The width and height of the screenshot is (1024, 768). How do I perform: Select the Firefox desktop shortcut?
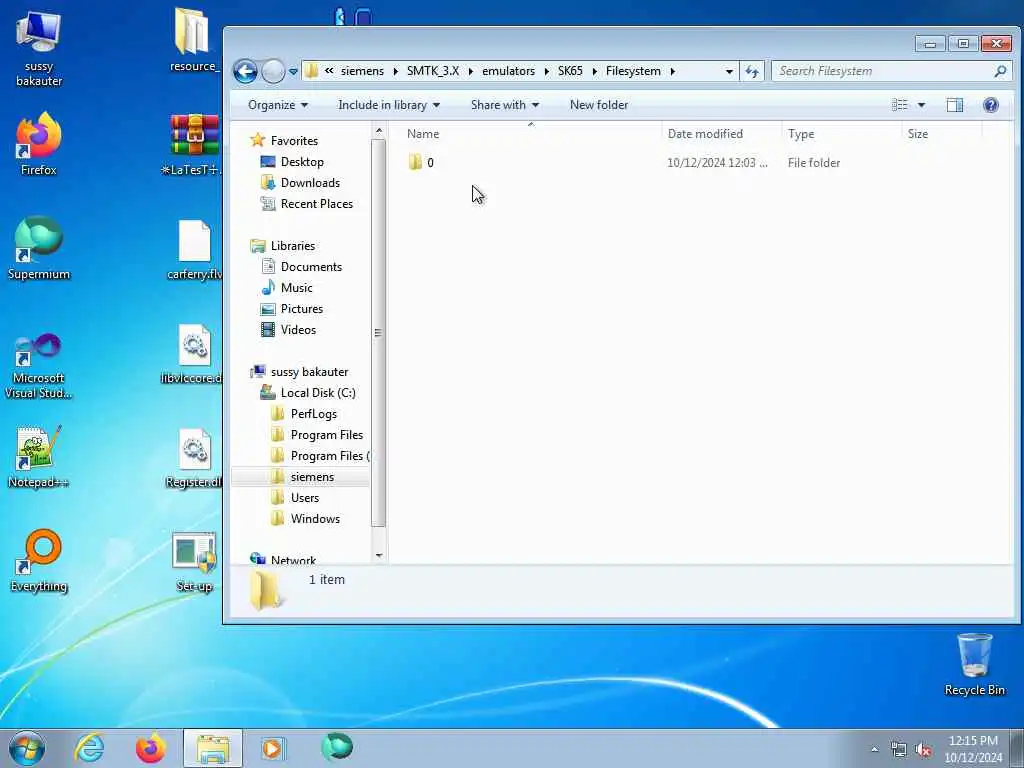39,144
